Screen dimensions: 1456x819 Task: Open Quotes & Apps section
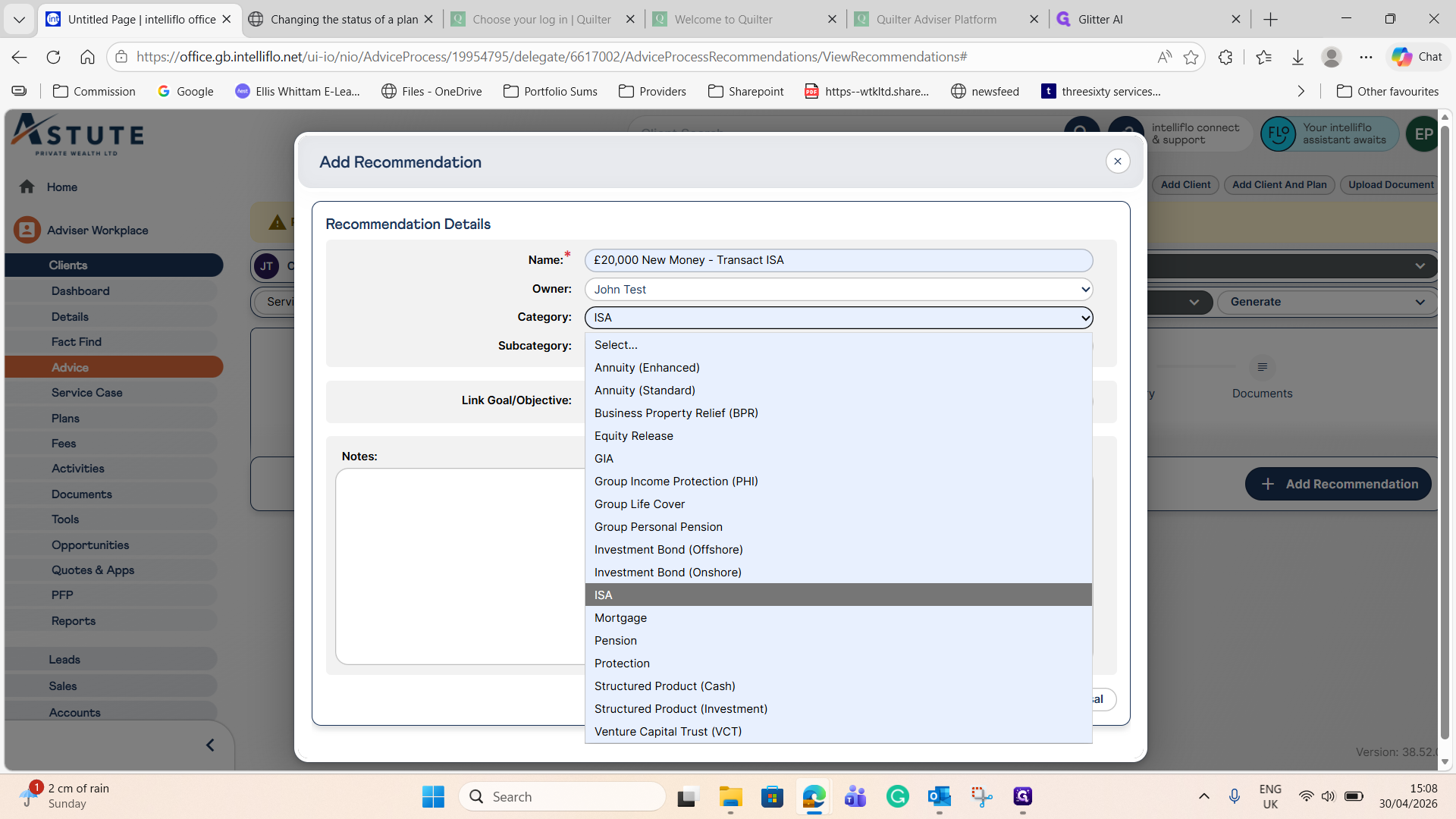coord(111,570)
